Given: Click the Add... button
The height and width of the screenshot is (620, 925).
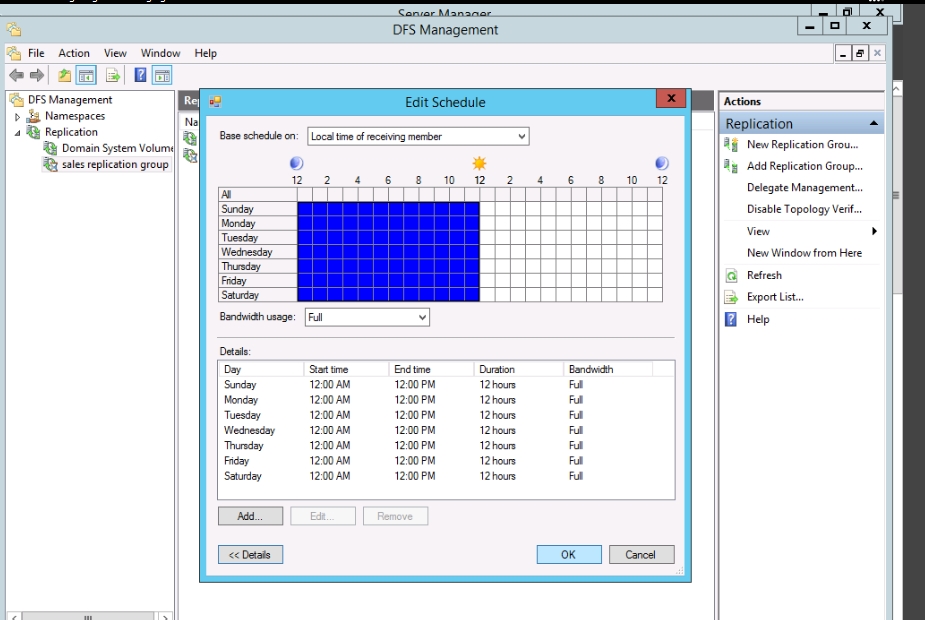Looking at the screenshot, I should coord(250,516).
